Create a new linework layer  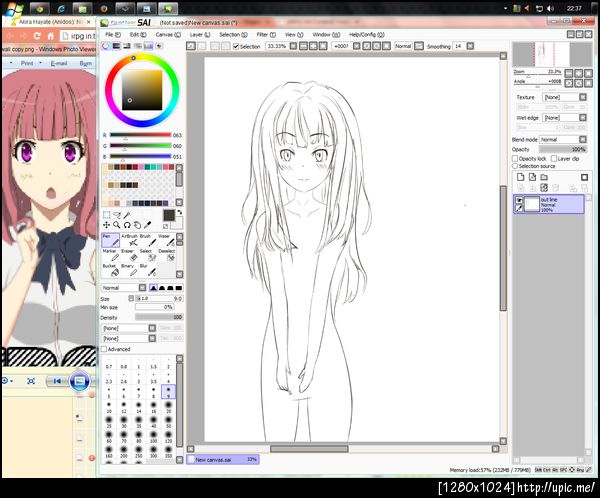(532, 177)
